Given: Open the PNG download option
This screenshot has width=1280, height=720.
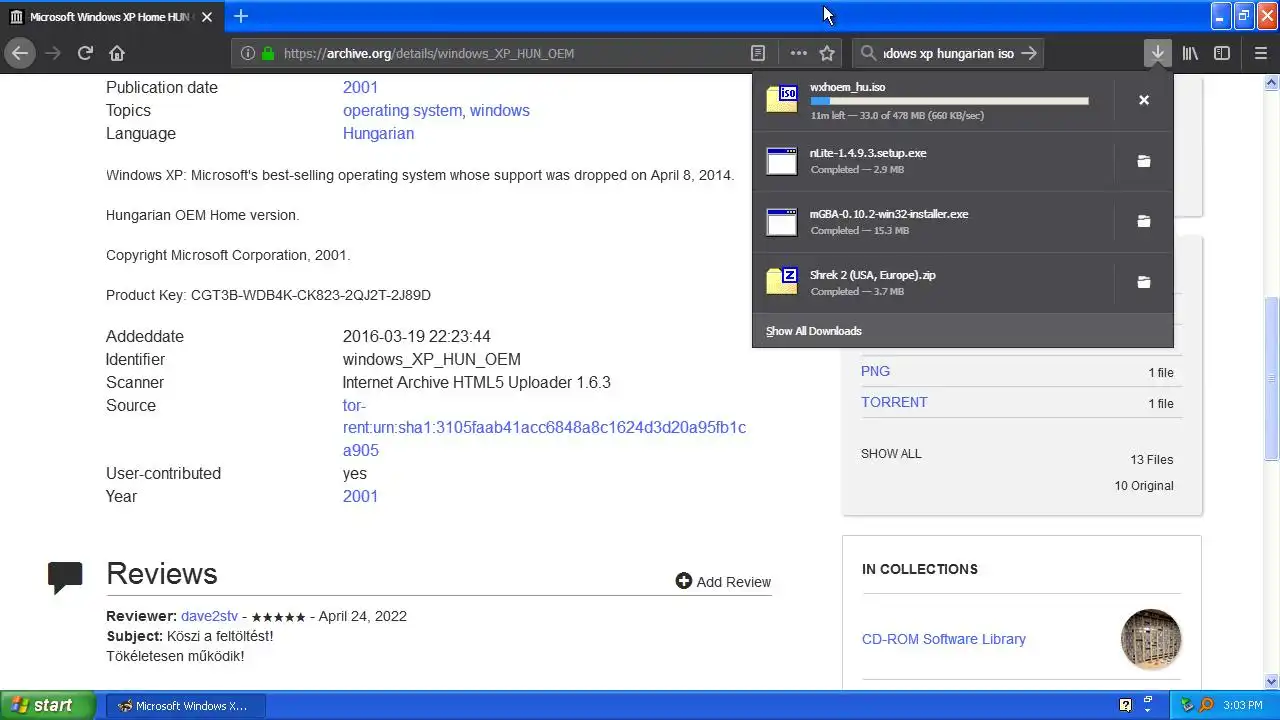Looking at the screenshot, I should (x=875, y=371).
